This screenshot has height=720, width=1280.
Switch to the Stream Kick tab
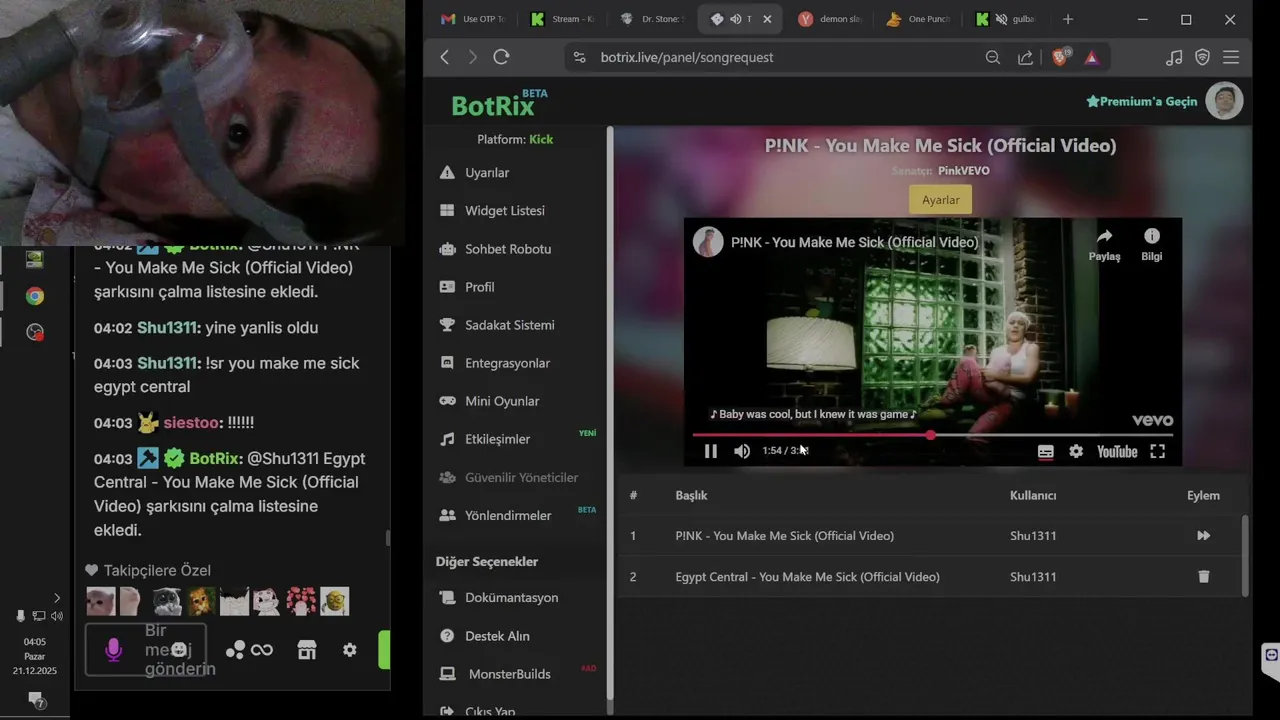coord(562,19)
